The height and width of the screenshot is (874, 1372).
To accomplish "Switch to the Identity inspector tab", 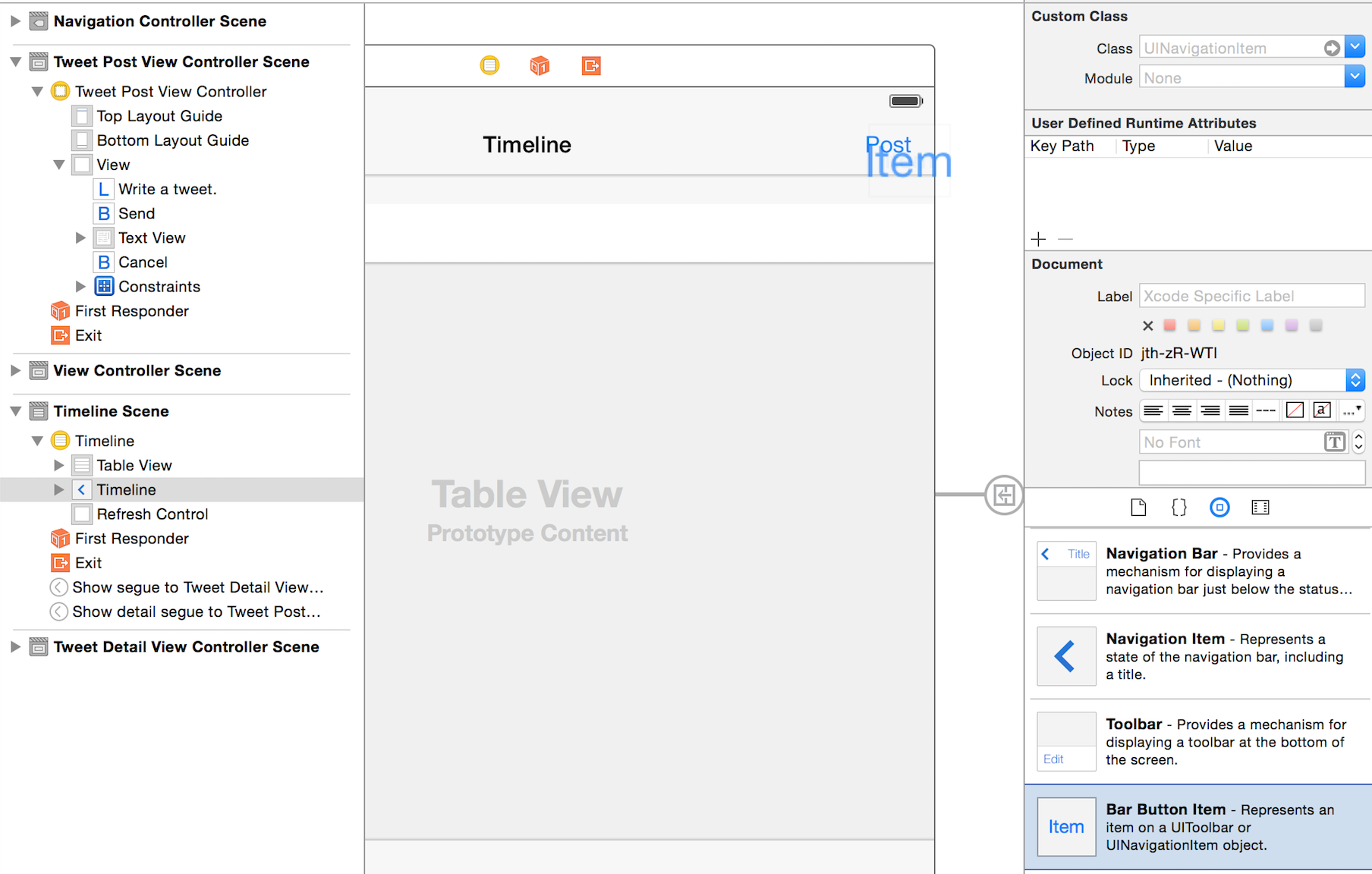I will tap(1219, 507).
